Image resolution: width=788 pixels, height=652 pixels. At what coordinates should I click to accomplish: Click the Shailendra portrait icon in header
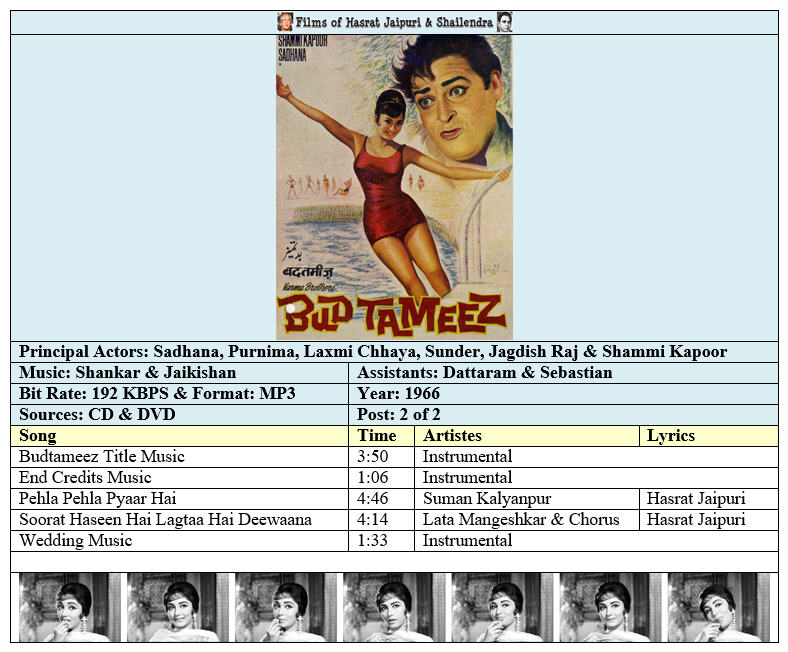click(505, 22)
